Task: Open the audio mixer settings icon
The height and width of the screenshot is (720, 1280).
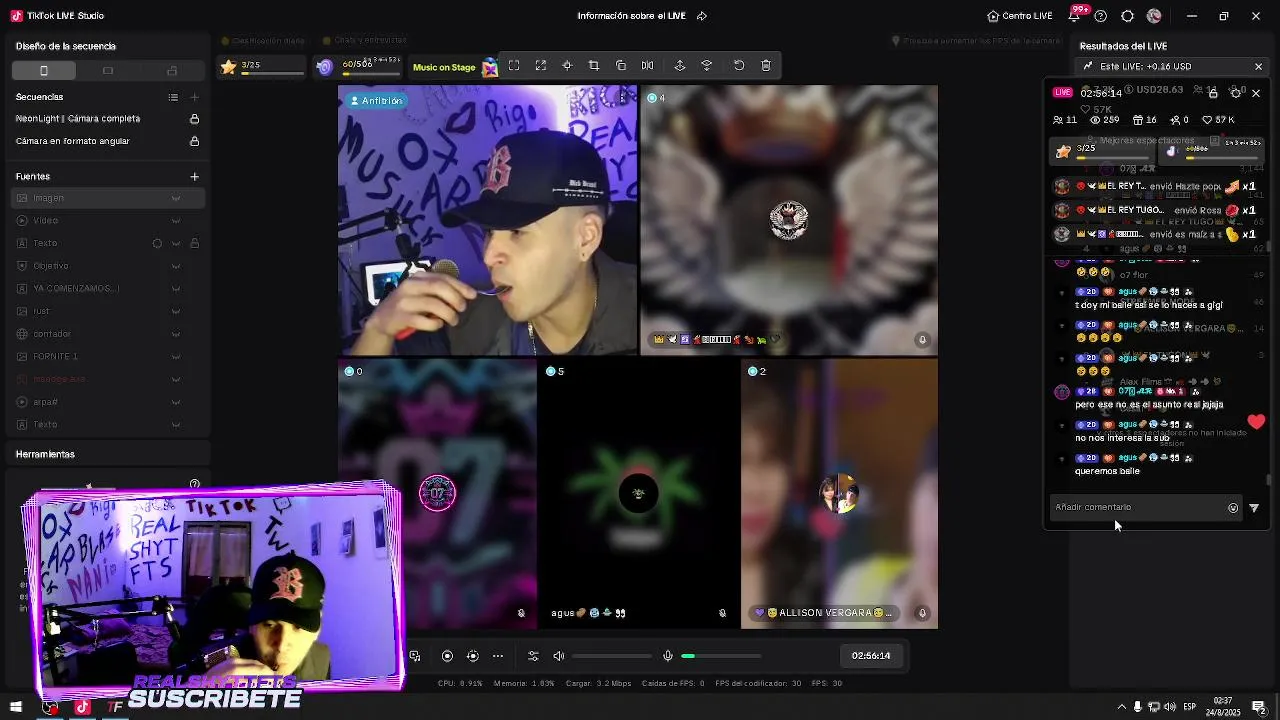Action: [x=533, y=656]
